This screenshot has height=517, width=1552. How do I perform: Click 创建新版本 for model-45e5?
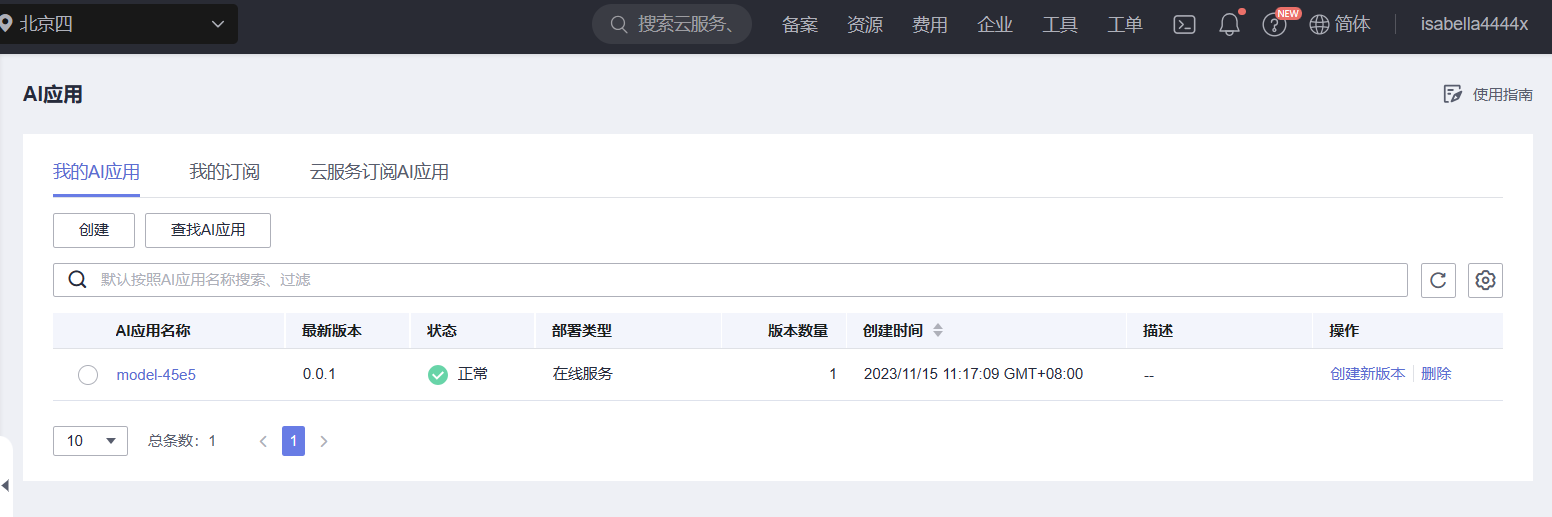(x=1367, y=374)
